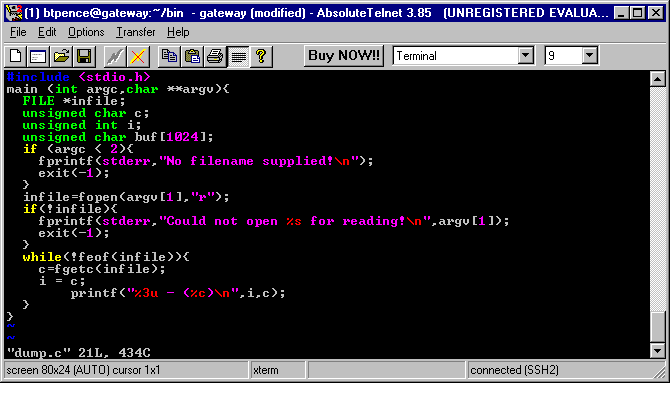
Task: Open help with the question mark icon
Action: pos(261,56)
